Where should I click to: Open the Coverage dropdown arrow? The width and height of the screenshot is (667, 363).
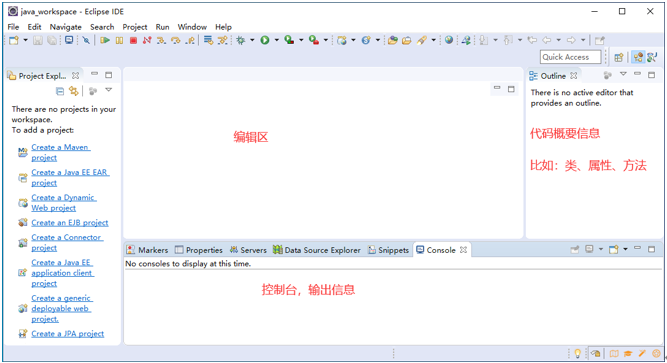[x=301, y=40]
